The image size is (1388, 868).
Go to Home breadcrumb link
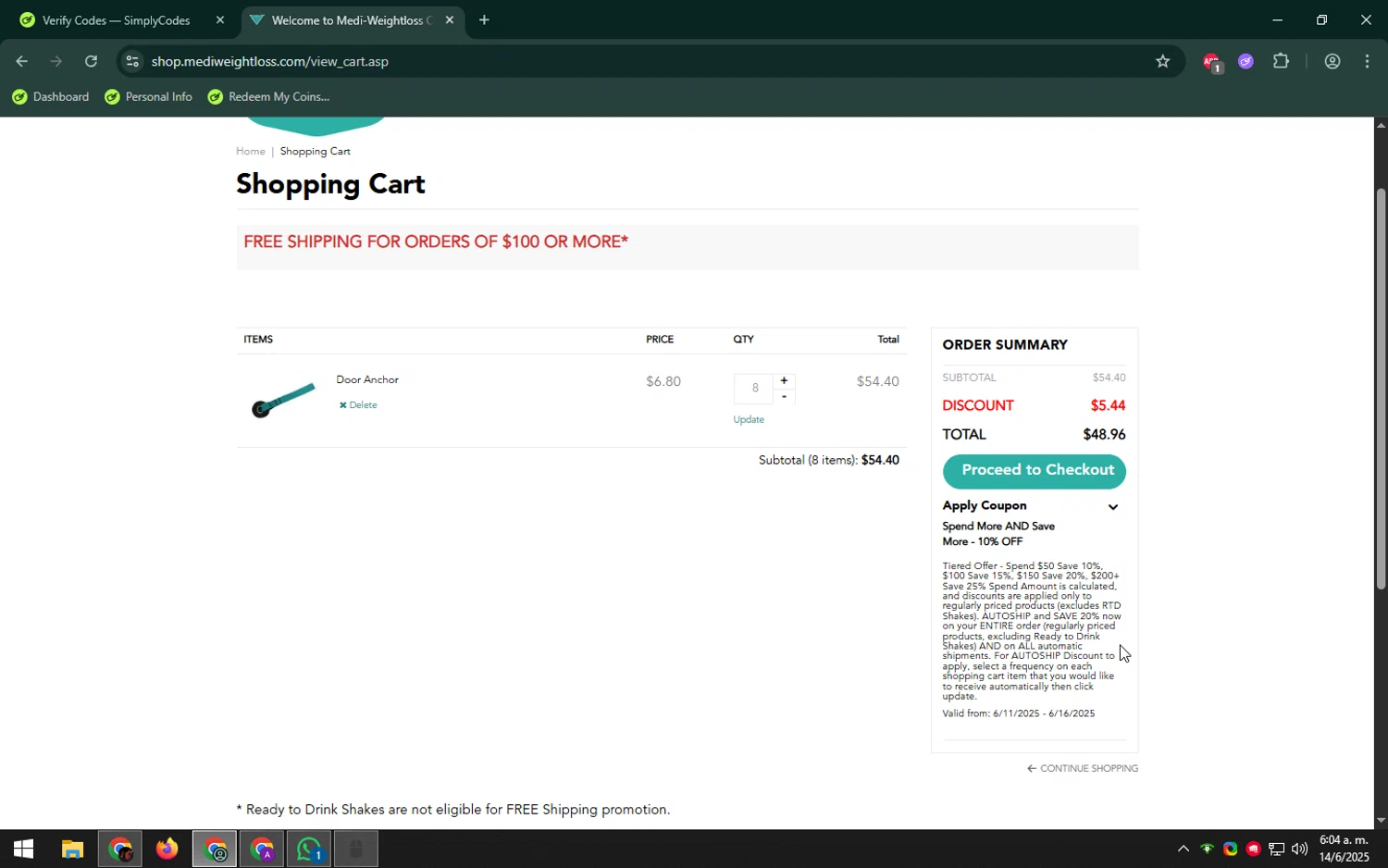[251, 151]
